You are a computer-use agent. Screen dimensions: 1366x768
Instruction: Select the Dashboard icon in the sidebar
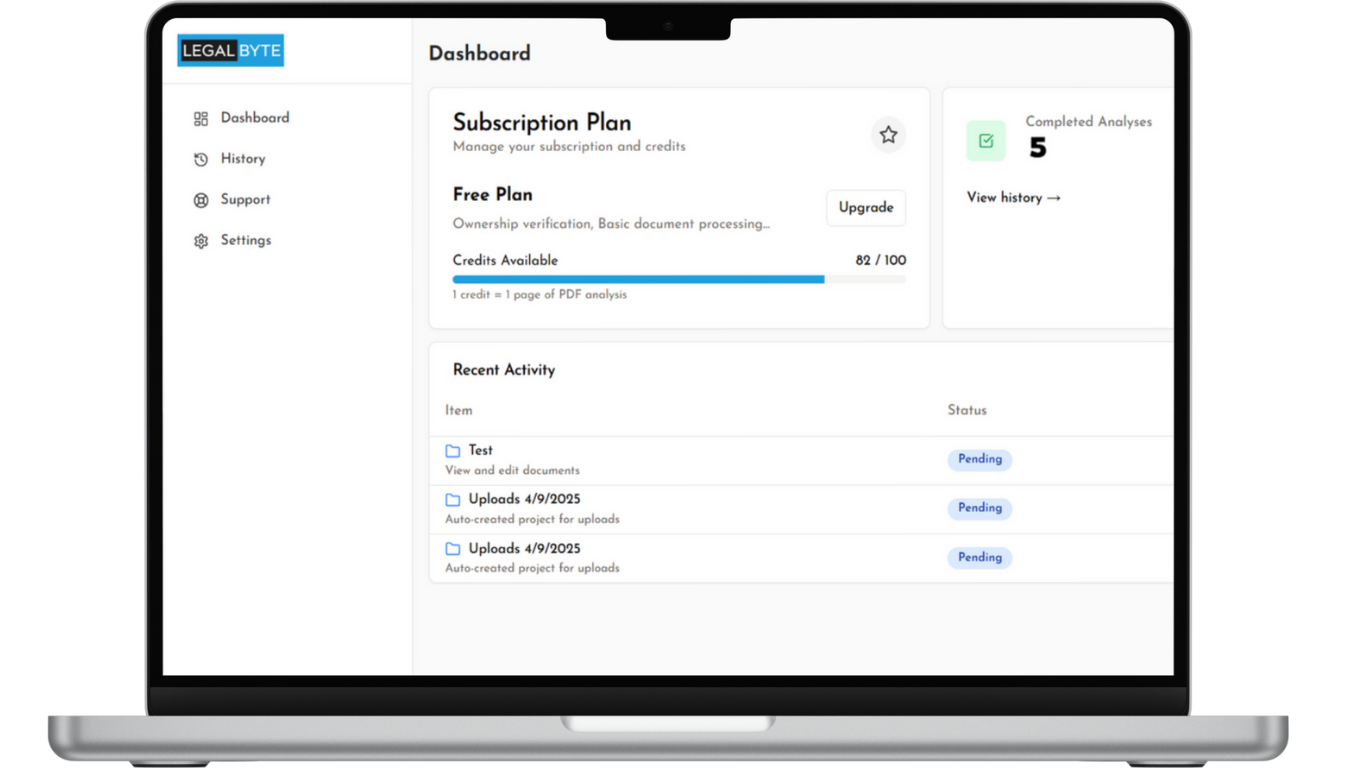(202, 118)
